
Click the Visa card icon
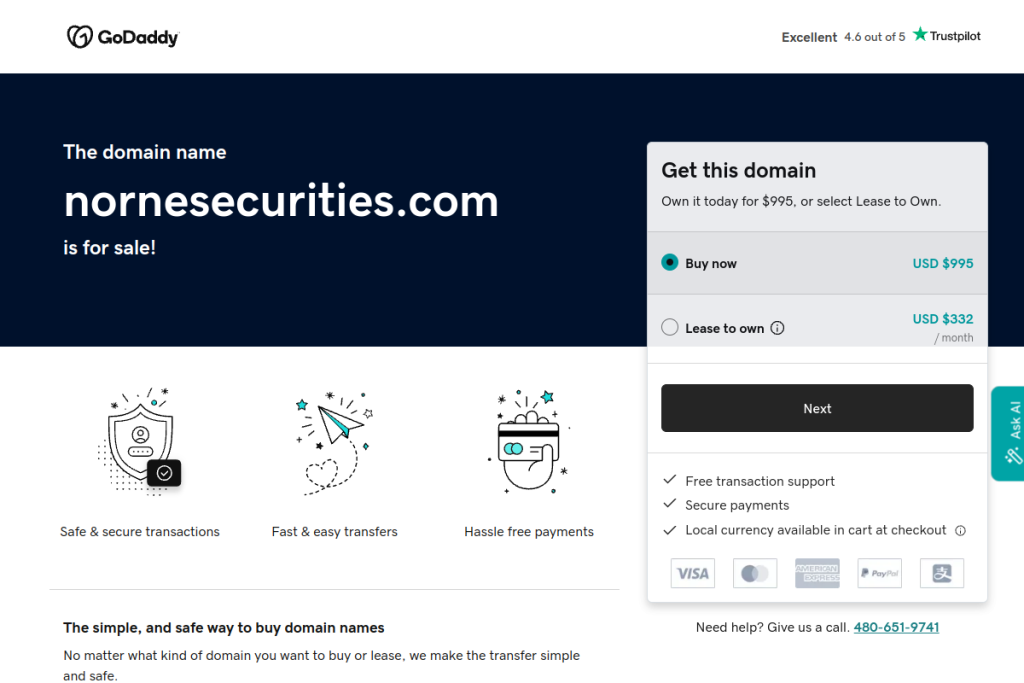click(x=692, y=573)
